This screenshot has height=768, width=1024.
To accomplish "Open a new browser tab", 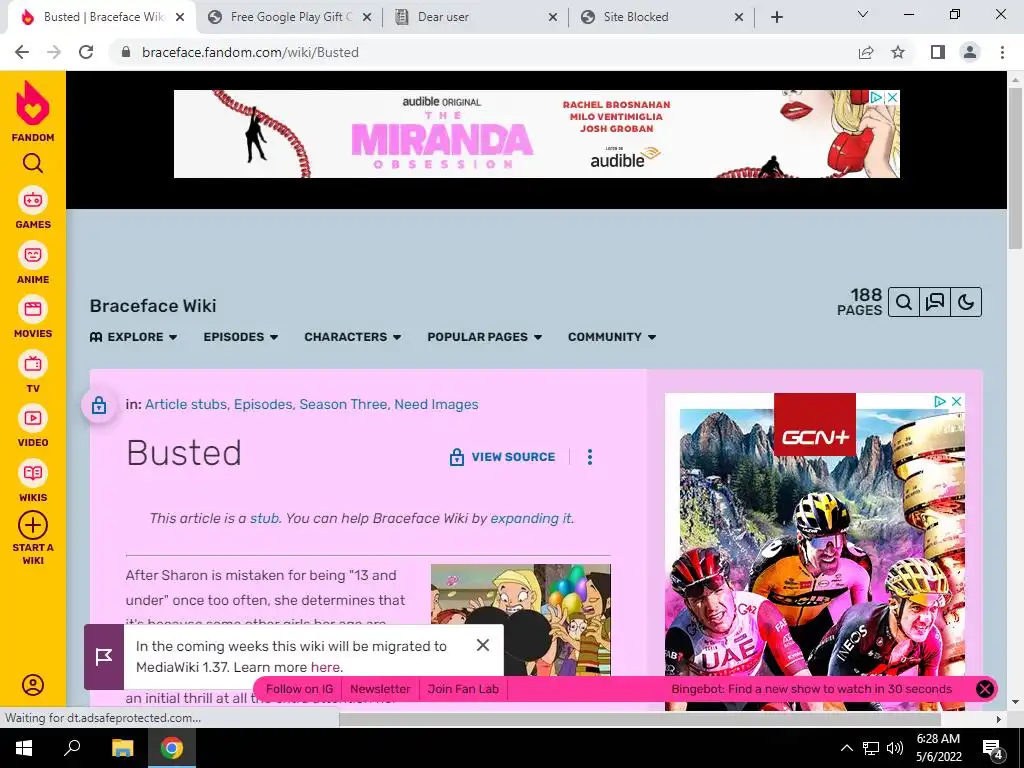I will pyautogui.click(x=776, y=17).
